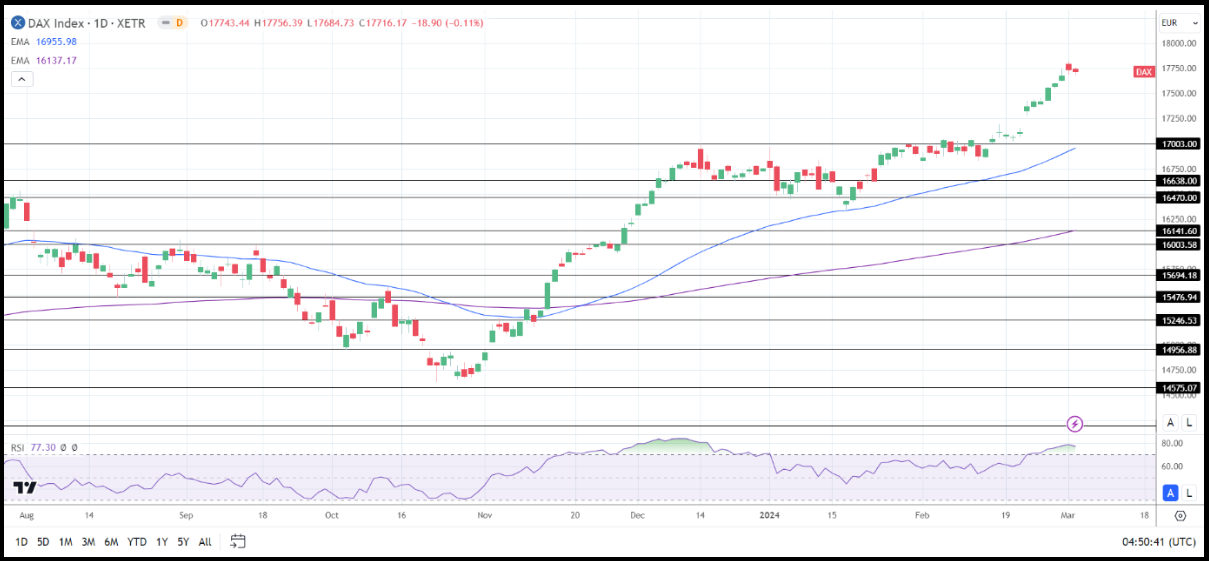The height and width of the screenshot is (561, 1209).
Task: Click the Oct label on time axis
Action: coord(332,516)
